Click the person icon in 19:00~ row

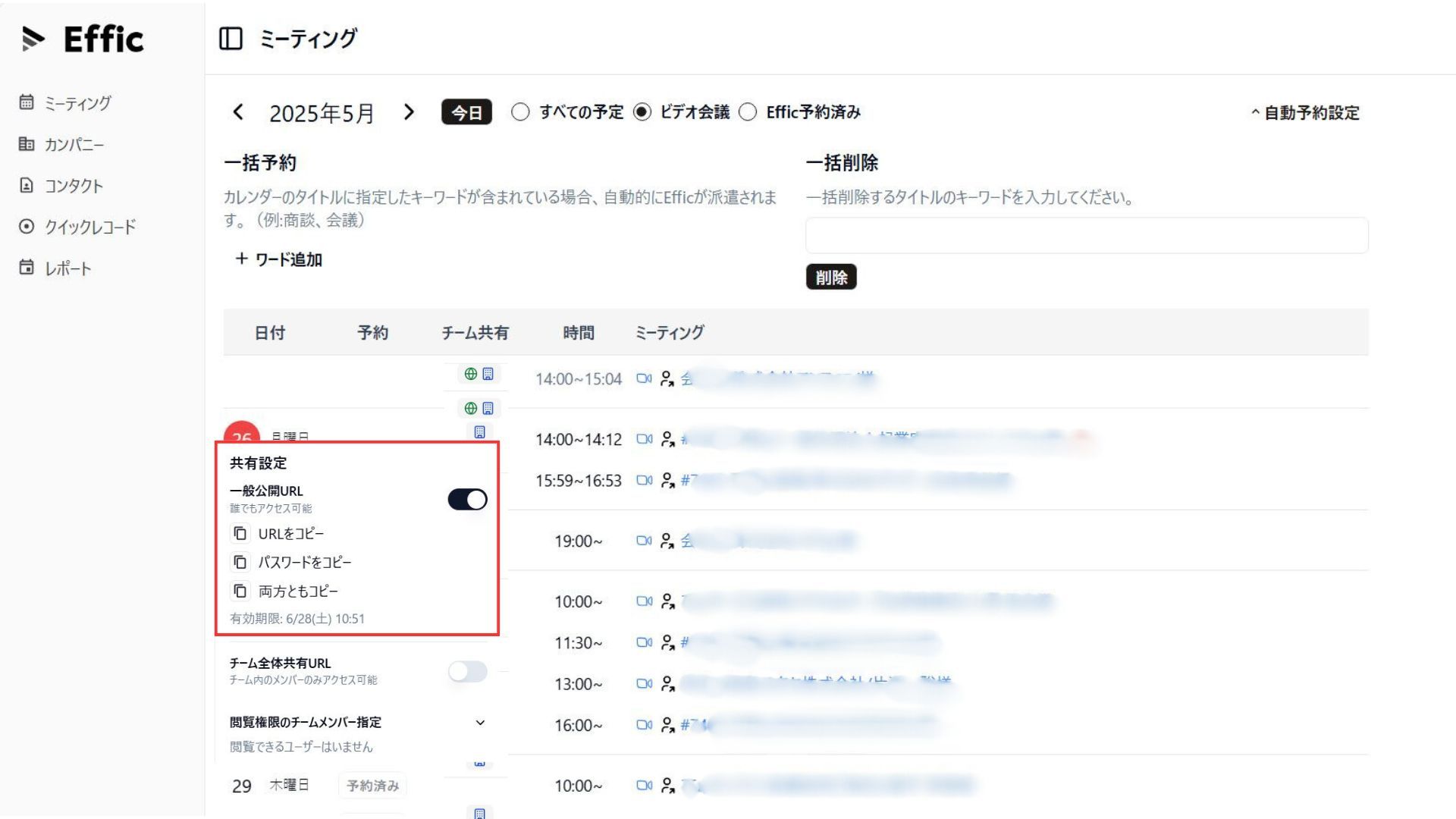tap(667, 541)
